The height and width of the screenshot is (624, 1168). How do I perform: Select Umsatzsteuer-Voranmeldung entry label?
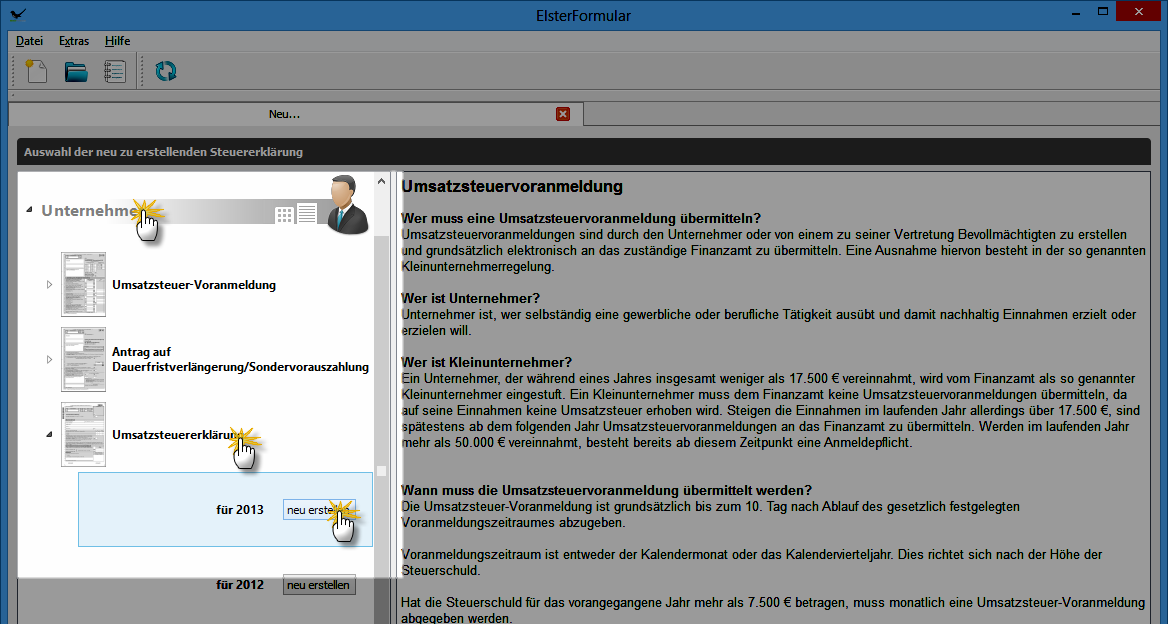click(194, 284)
